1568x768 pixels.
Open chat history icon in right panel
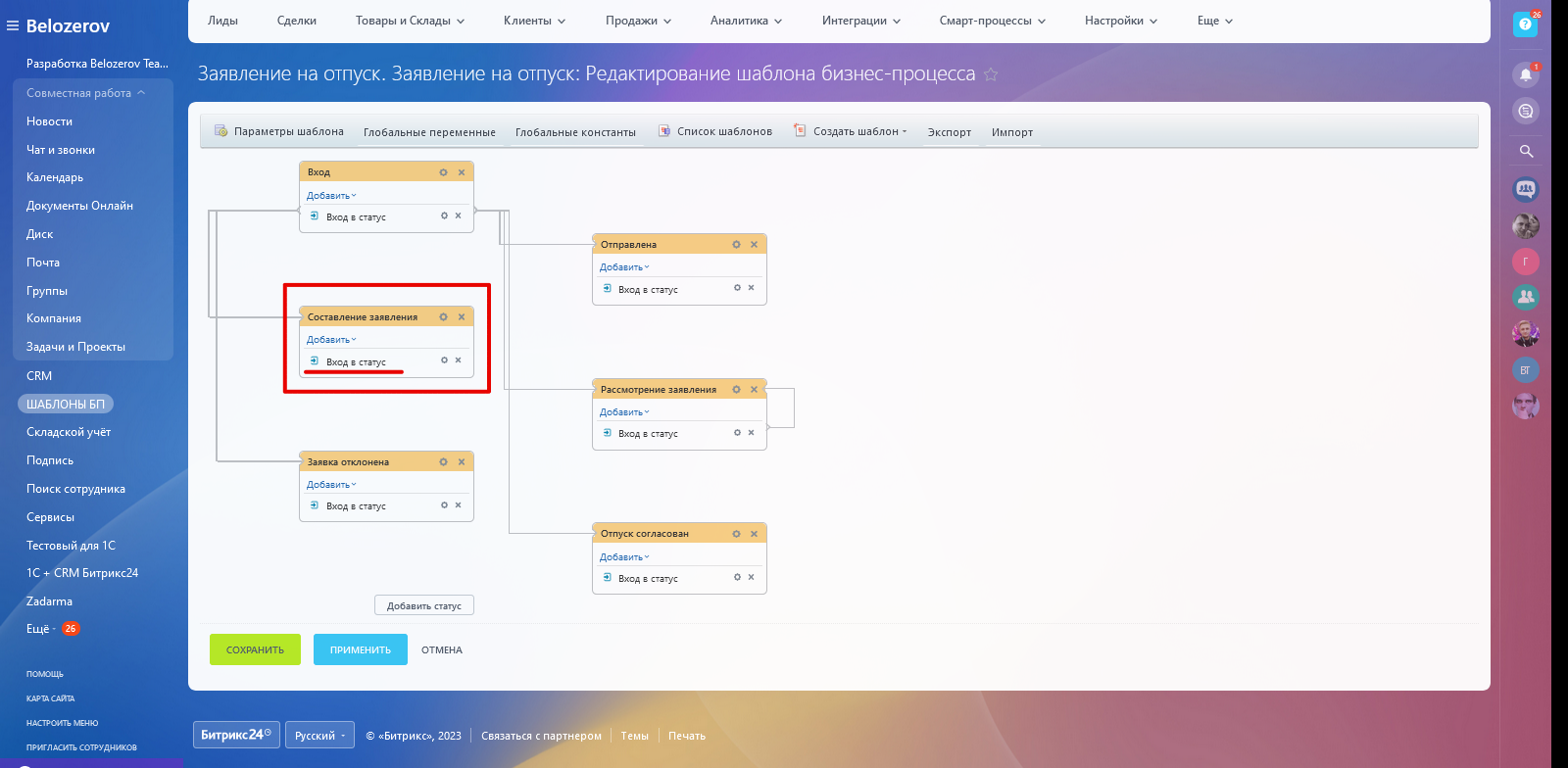click(x=1526, y=112)
